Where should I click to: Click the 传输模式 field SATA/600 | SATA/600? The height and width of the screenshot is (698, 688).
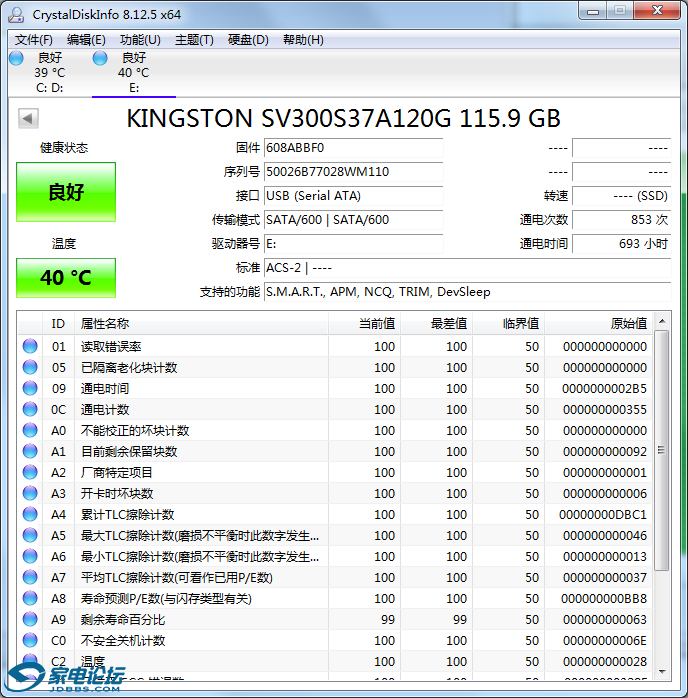(353, 220)
